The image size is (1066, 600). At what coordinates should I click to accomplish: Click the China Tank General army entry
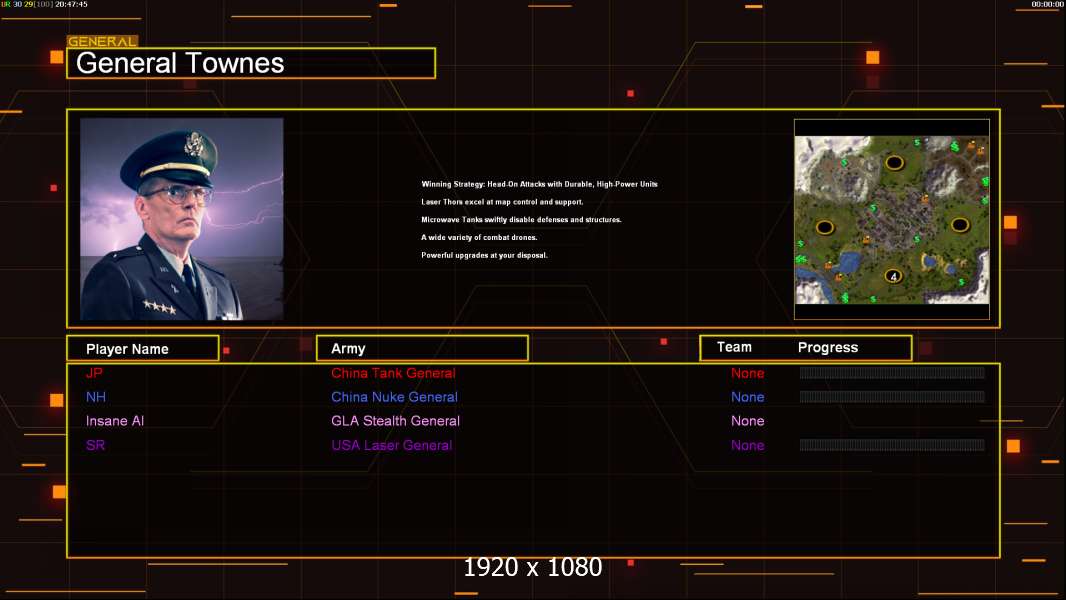[x=393, y=373]
